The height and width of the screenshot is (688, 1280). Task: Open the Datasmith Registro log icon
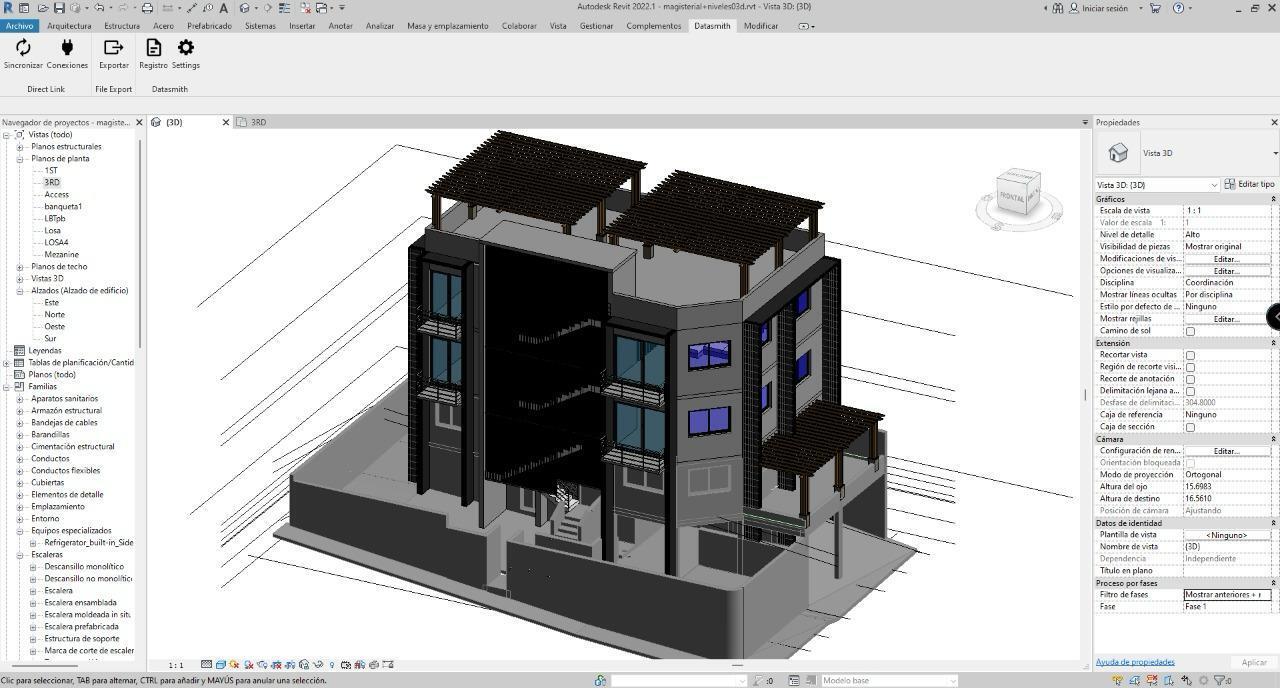click(x=153, y=48)
